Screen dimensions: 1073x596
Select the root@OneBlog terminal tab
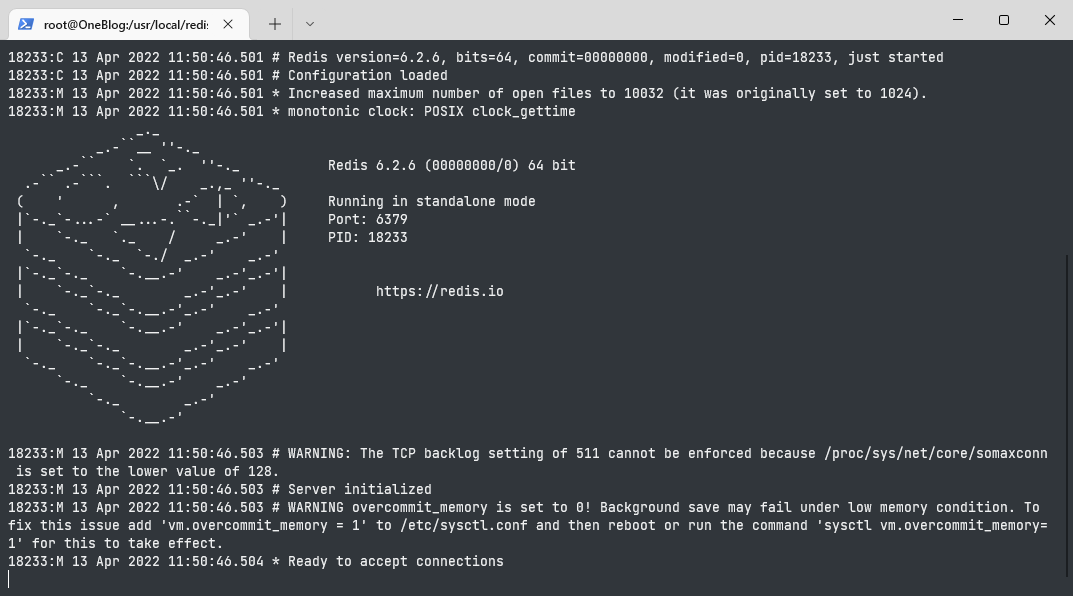coord(138,23)
